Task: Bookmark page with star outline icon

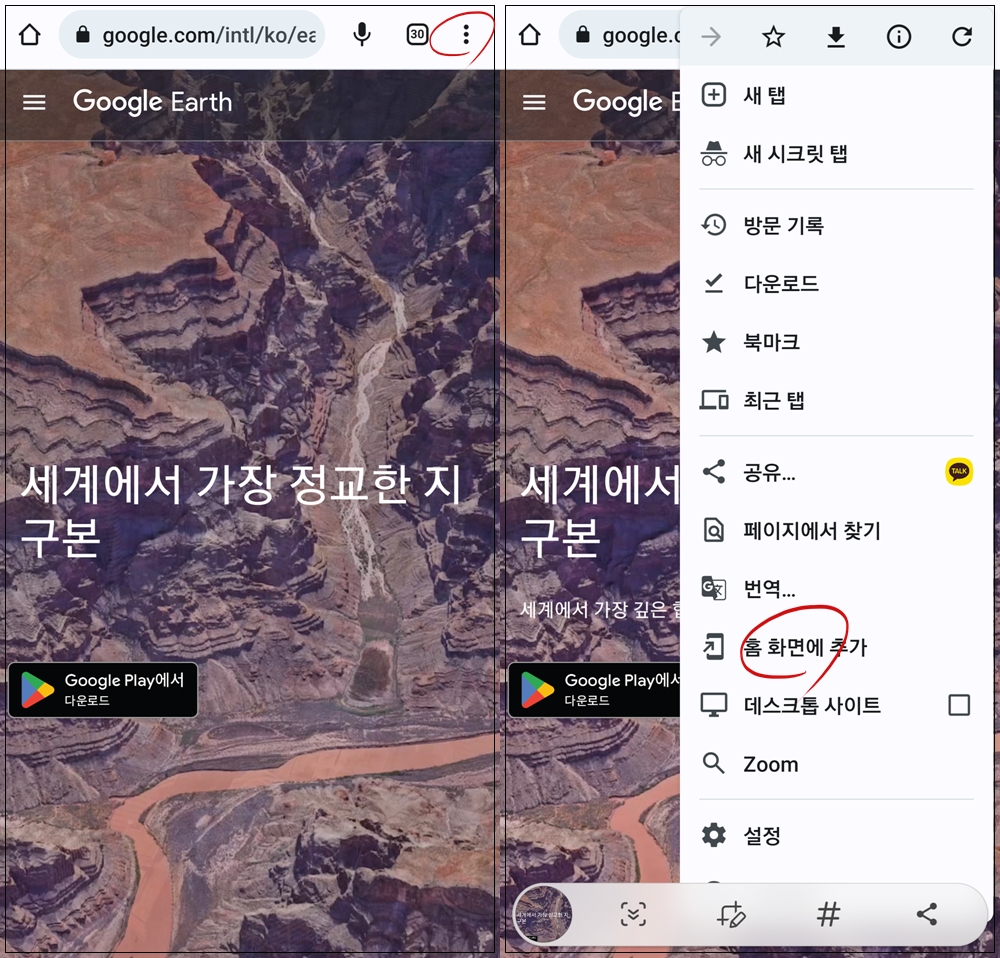Action: coord(773,37)
